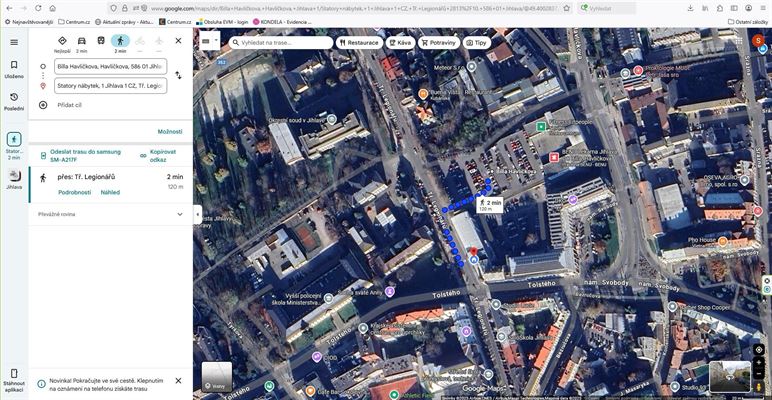772x400 pixels.
Task: Collapse the side panel with arrow
Action: click(197, 213)
